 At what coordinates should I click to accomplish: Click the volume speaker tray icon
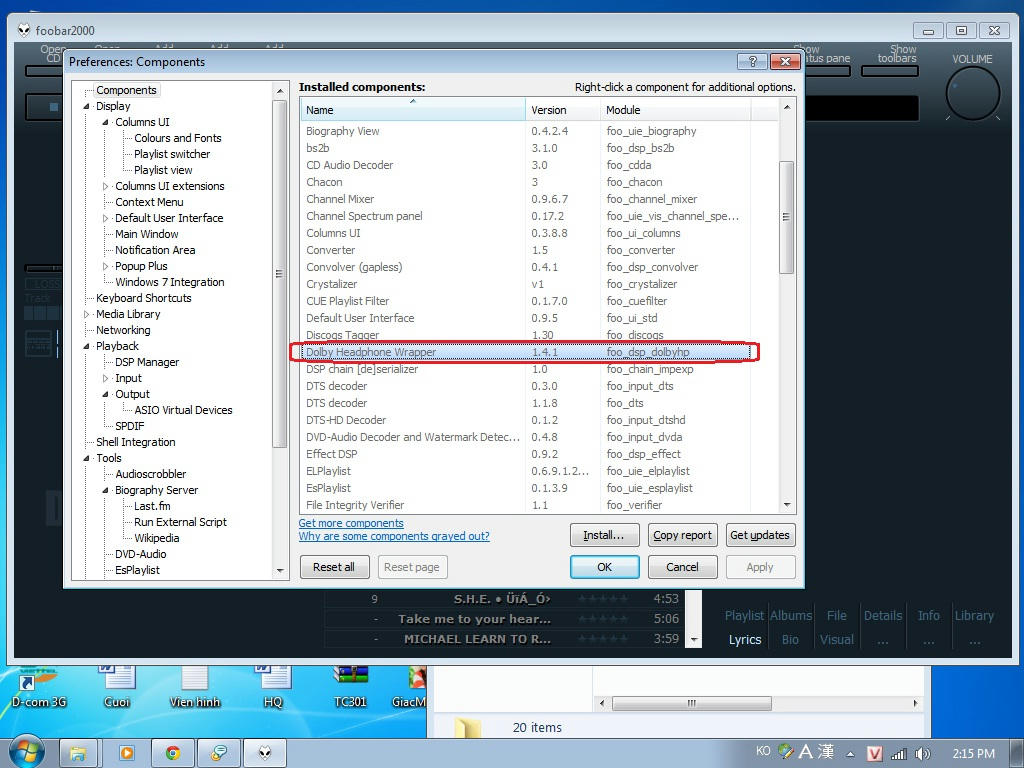922,754
